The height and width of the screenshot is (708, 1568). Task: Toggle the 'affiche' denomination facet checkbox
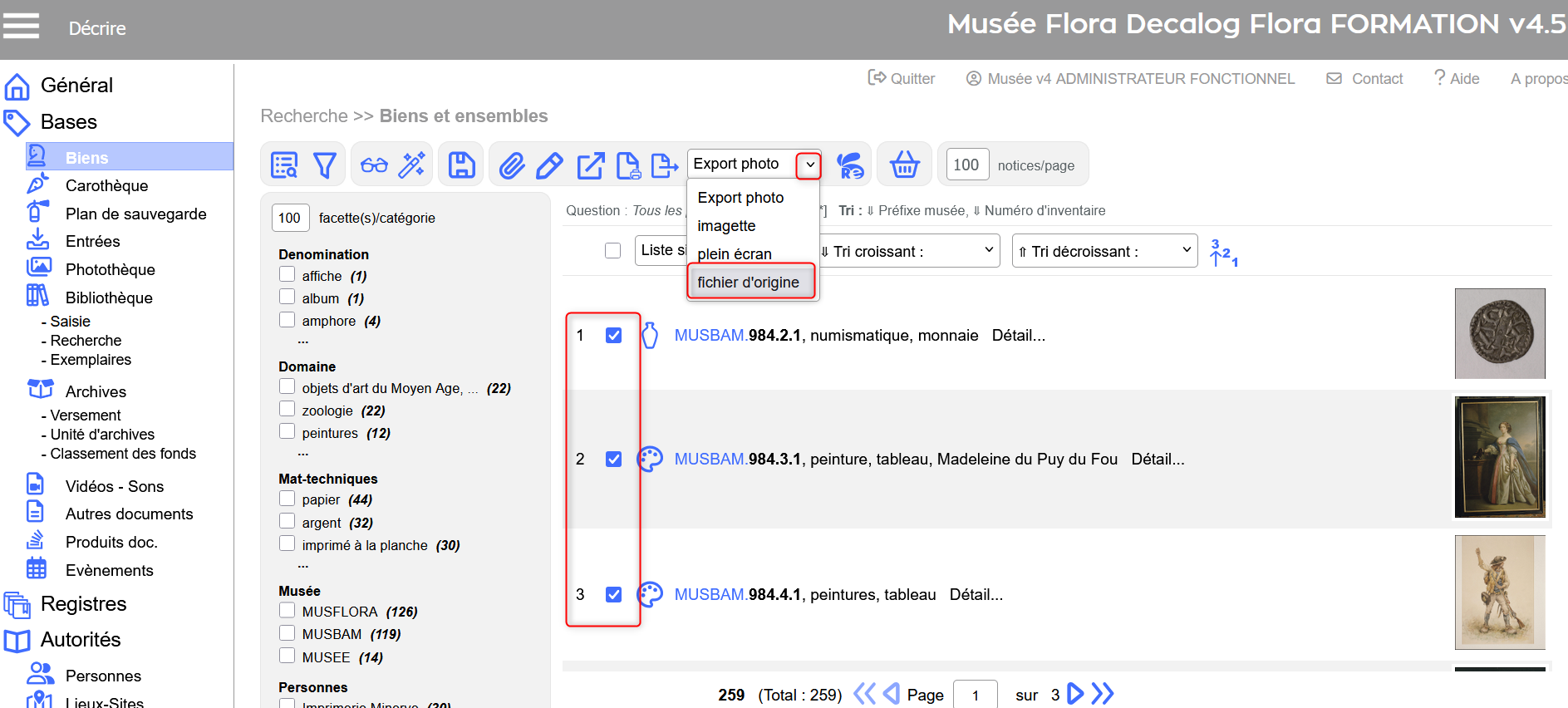point(288,274)
